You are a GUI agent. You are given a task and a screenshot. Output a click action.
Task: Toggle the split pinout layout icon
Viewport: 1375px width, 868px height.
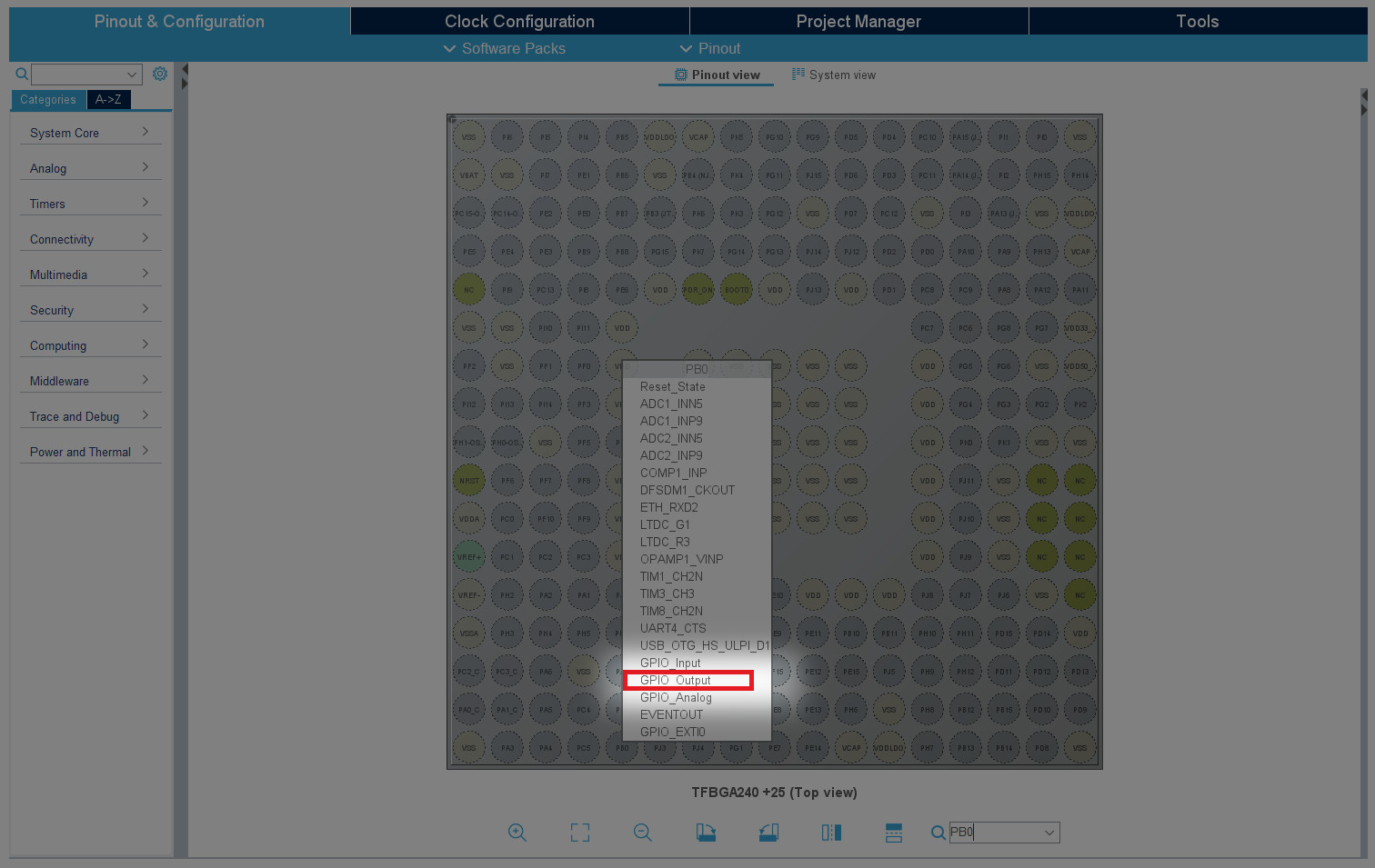pyautogui.click(x=894, y=832)
